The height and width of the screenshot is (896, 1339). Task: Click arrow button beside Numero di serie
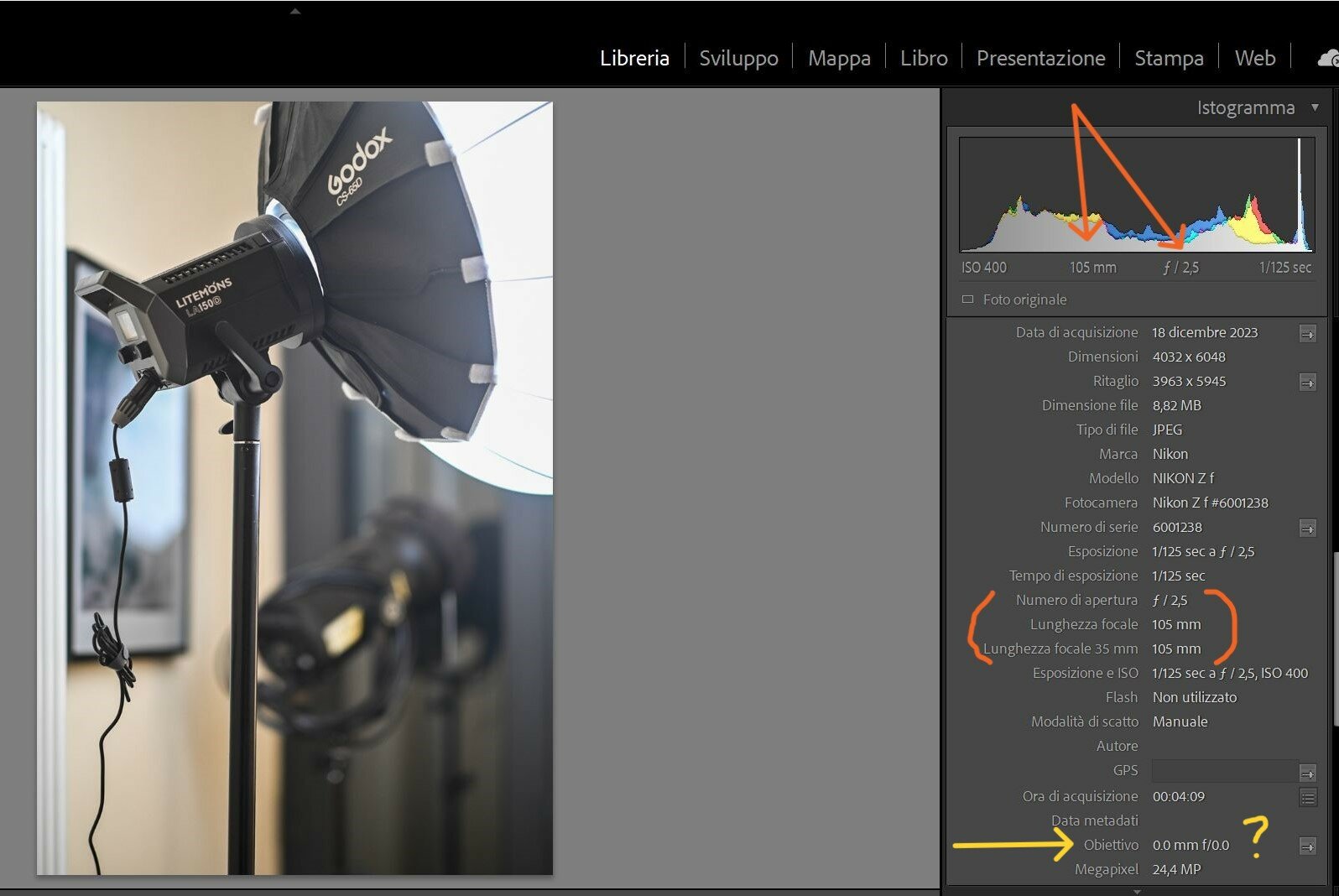1307,529
